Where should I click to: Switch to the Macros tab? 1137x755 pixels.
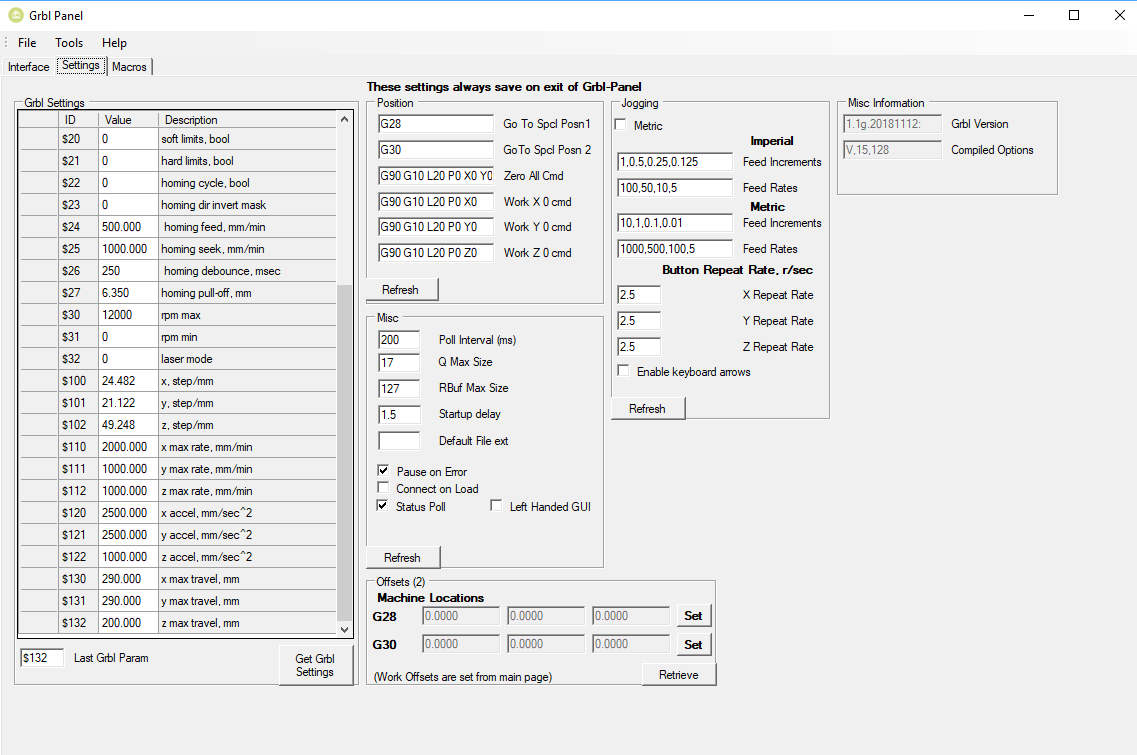click(129, 66)
